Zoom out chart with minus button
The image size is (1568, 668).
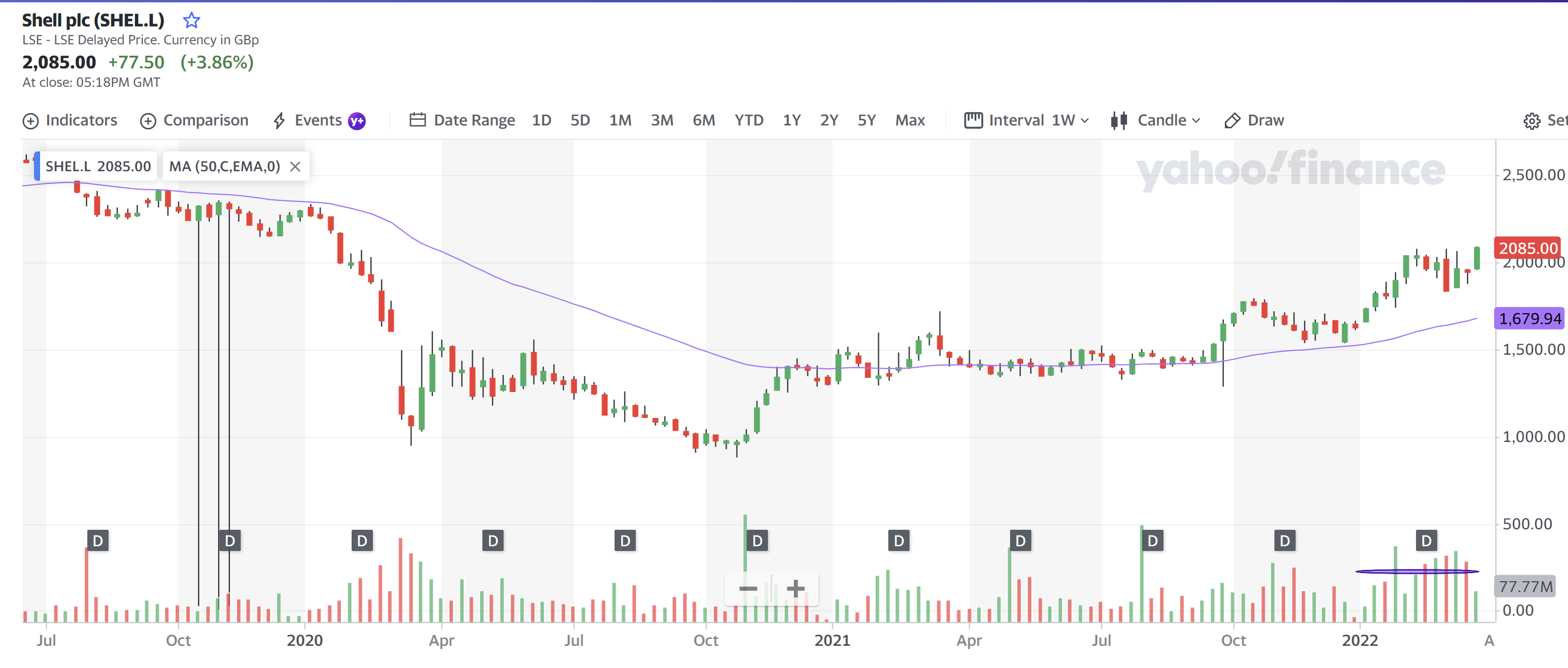coord(748,589)
